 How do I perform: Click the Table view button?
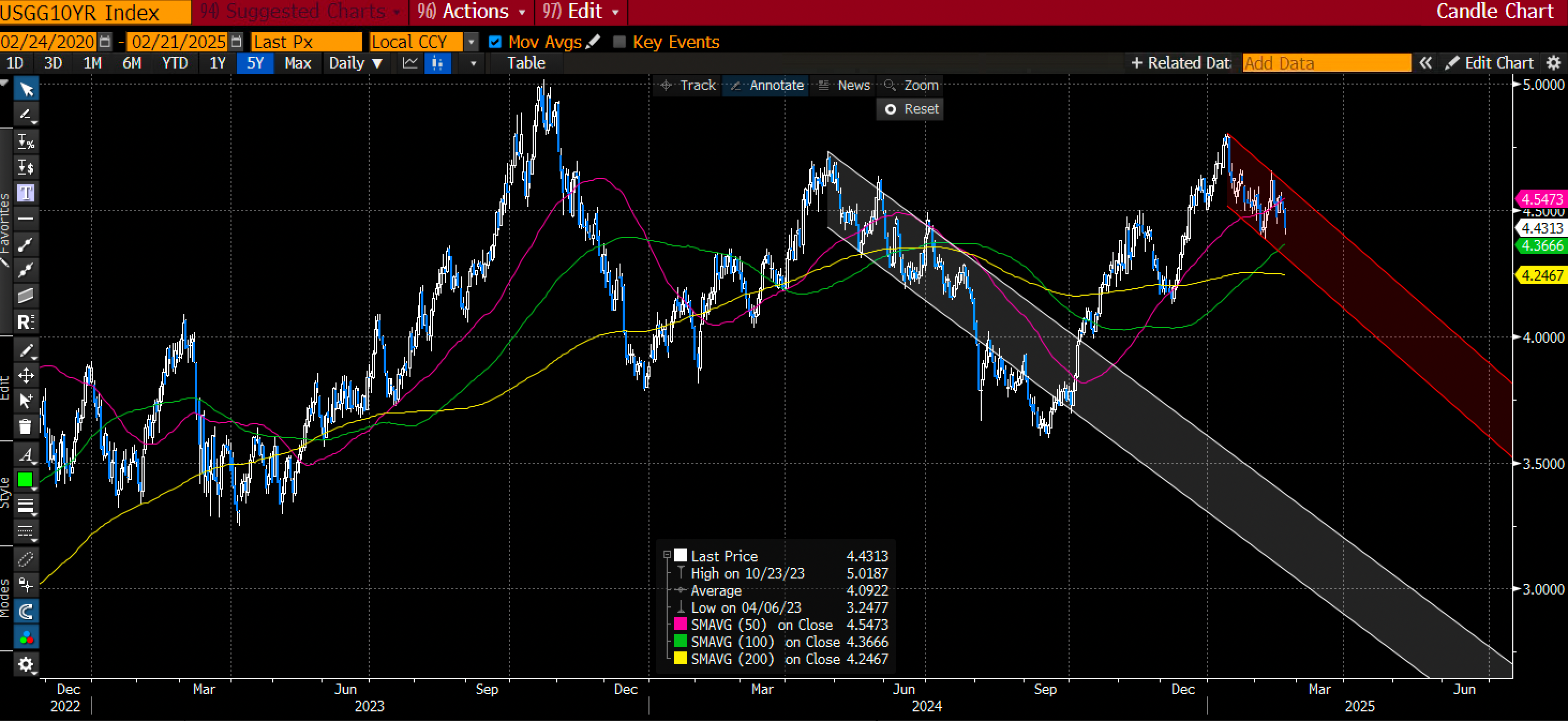click(526, 63)
